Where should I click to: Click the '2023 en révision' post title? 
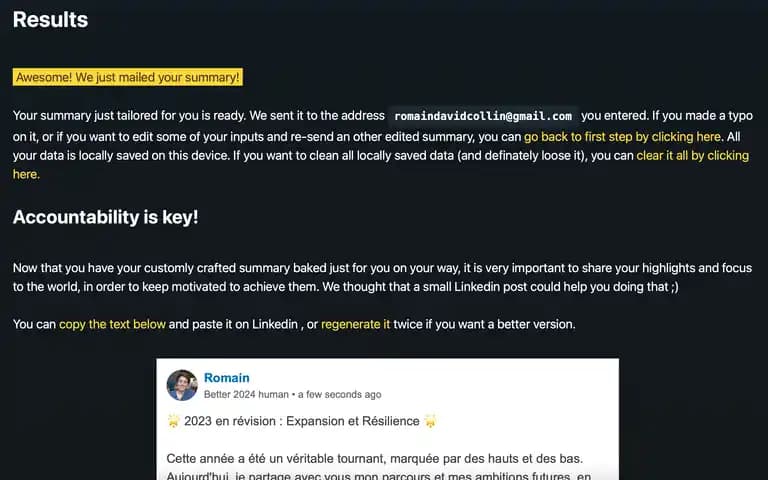[302, 421]
